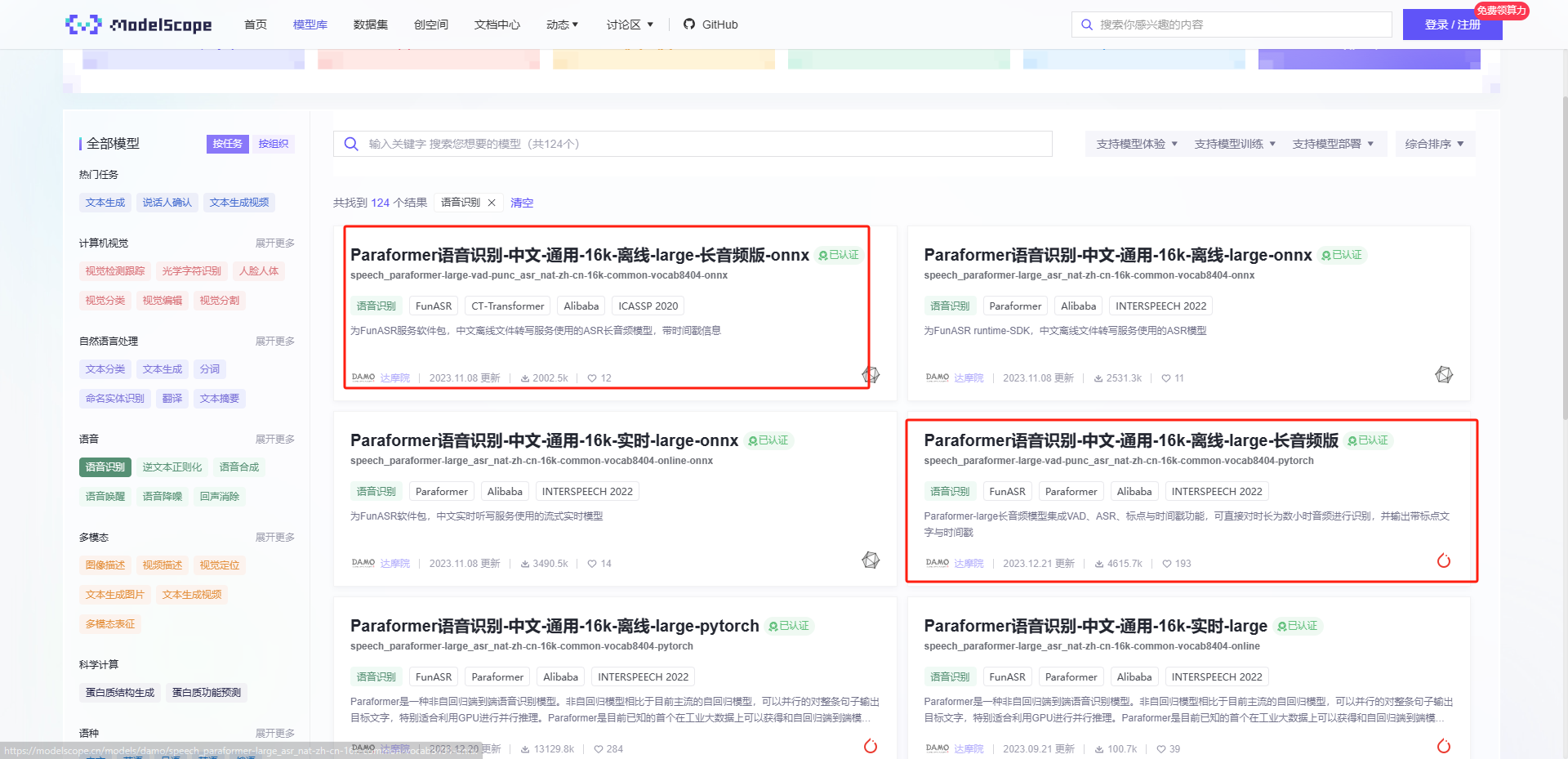
Task: Click ONNX icon on 离线-large-onnx card
Action: pyautogui.click(x=1444, y=375)
